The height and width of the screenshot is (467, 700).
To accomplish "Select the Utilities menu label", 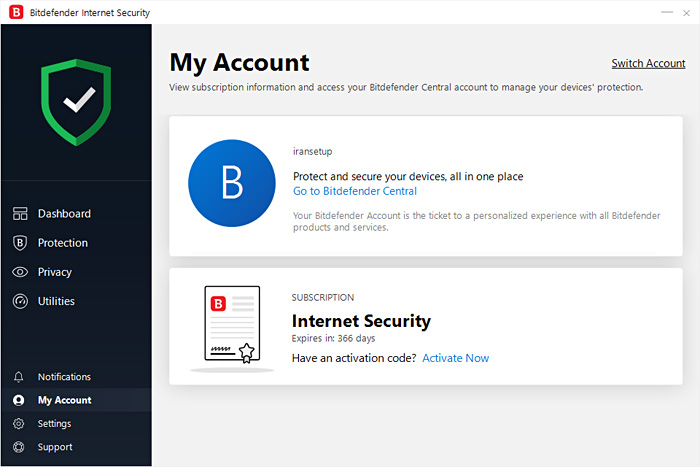I will click(56, 301).
